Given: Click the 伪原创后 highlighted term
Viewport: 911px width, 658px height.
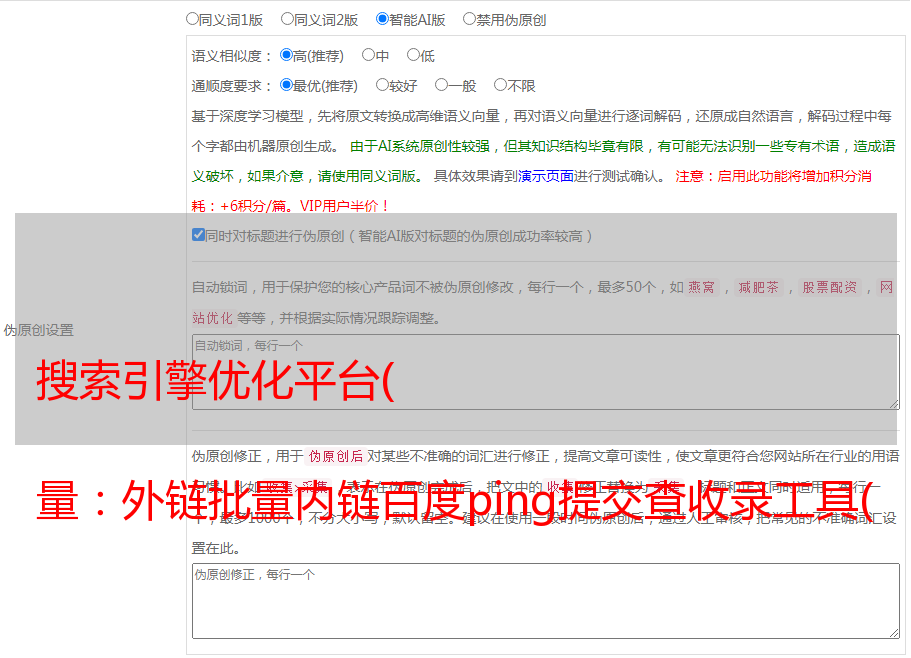Looking at the screenshot, I should click(x=336, y=456).
